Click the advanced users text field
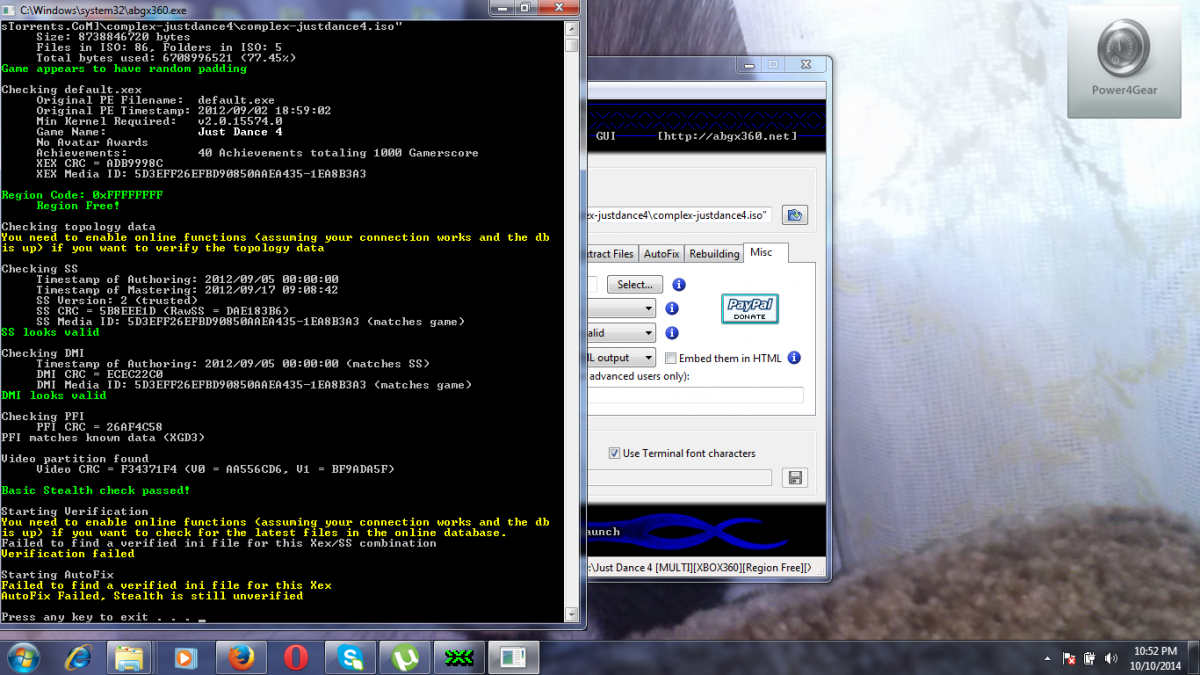The width and height of the screenshot is (1200, 675). (x=695, y=395)
